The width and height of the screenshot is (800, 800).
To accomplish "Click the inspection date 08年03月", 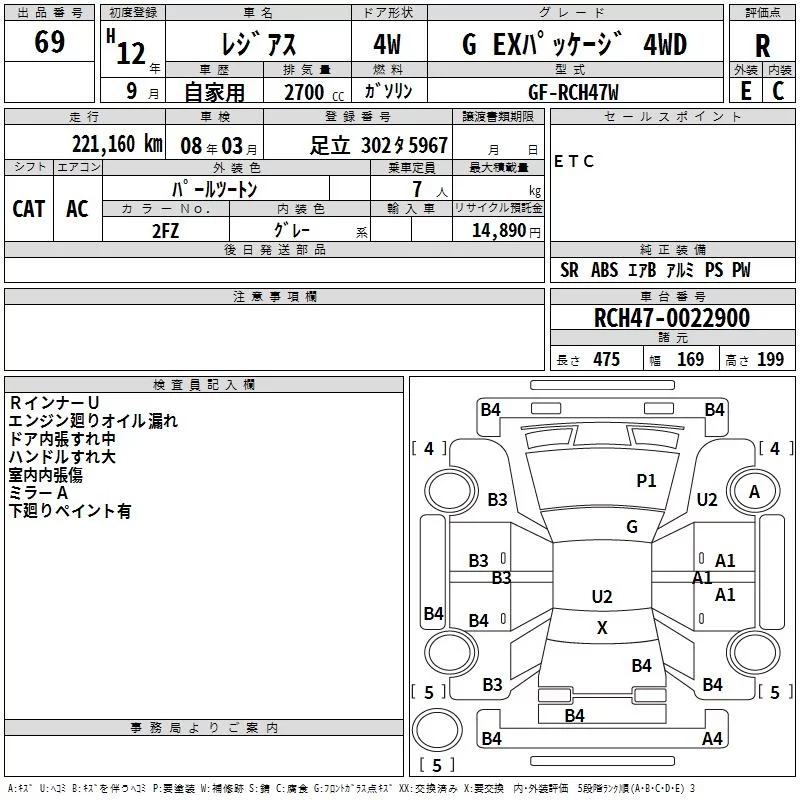I will [218, 146].
